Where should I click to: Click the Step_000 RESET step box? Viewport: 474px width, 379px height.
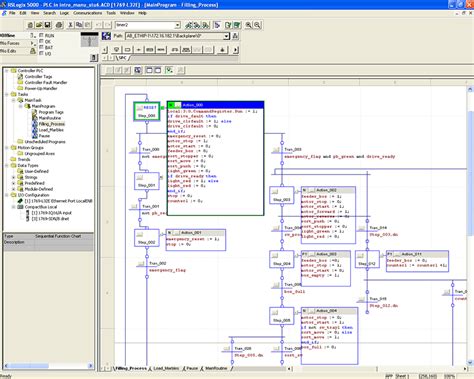tap(147, 111)
